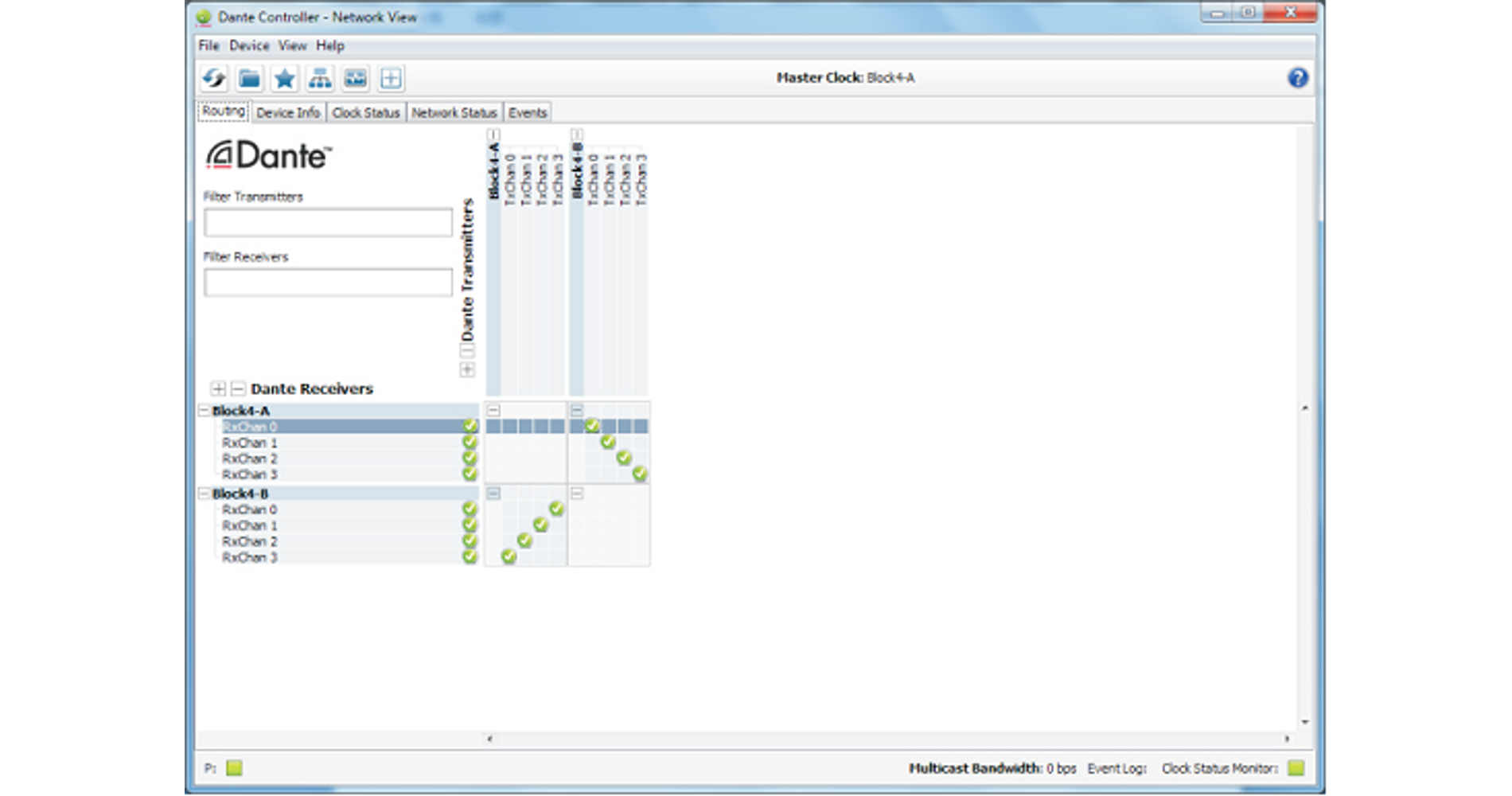This screenshot has width=1512, height=796.
Task: Expand all Dante Transmitters with plus button
Action: 467,370
